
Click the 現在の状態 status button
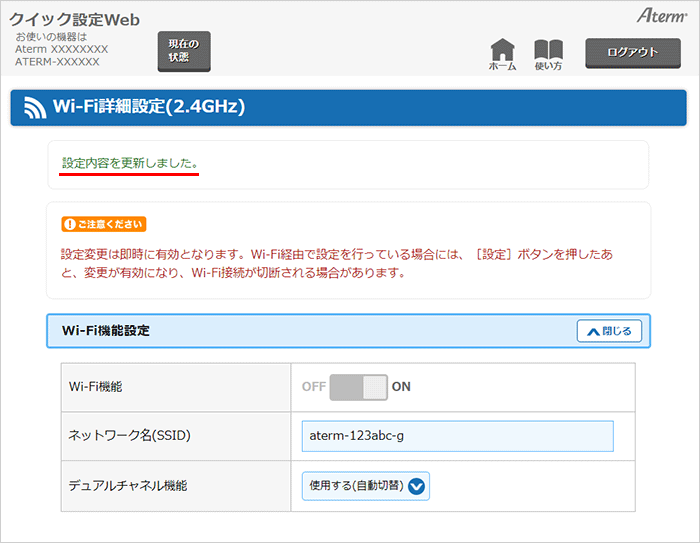[x=184, y=51]
